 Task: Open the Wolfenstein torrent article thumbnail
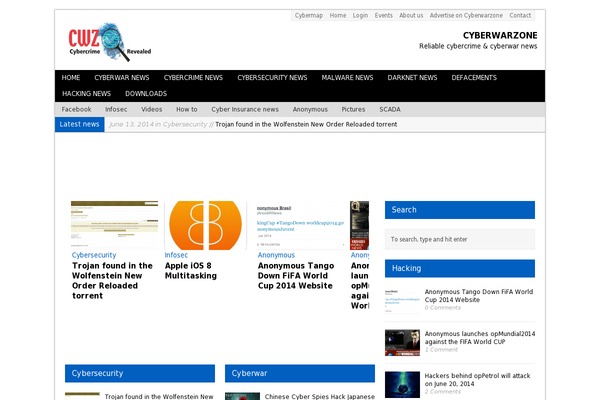[114, 225]
